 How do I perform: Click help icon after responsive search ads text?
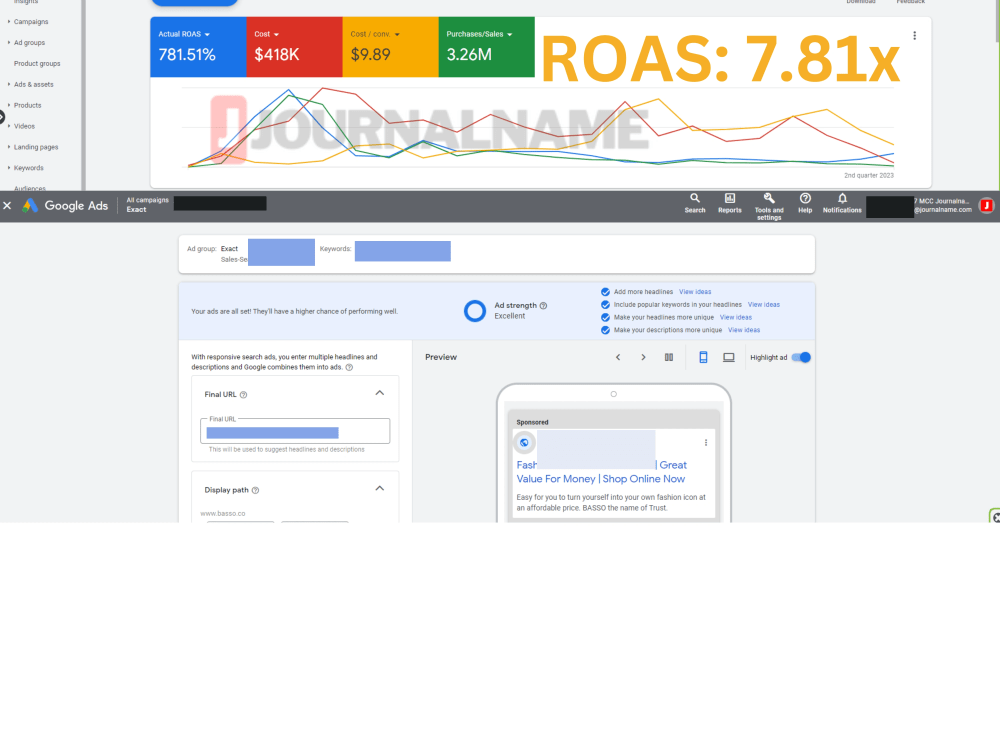349,367
